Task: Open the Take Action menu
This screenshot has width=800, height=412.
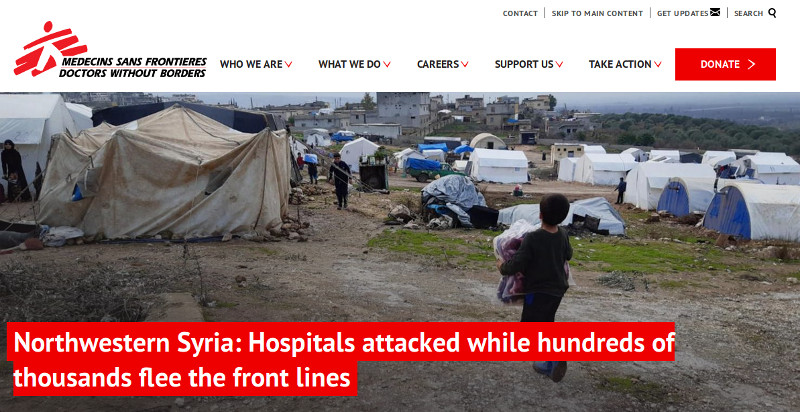Action: click(x=620, y=64)
